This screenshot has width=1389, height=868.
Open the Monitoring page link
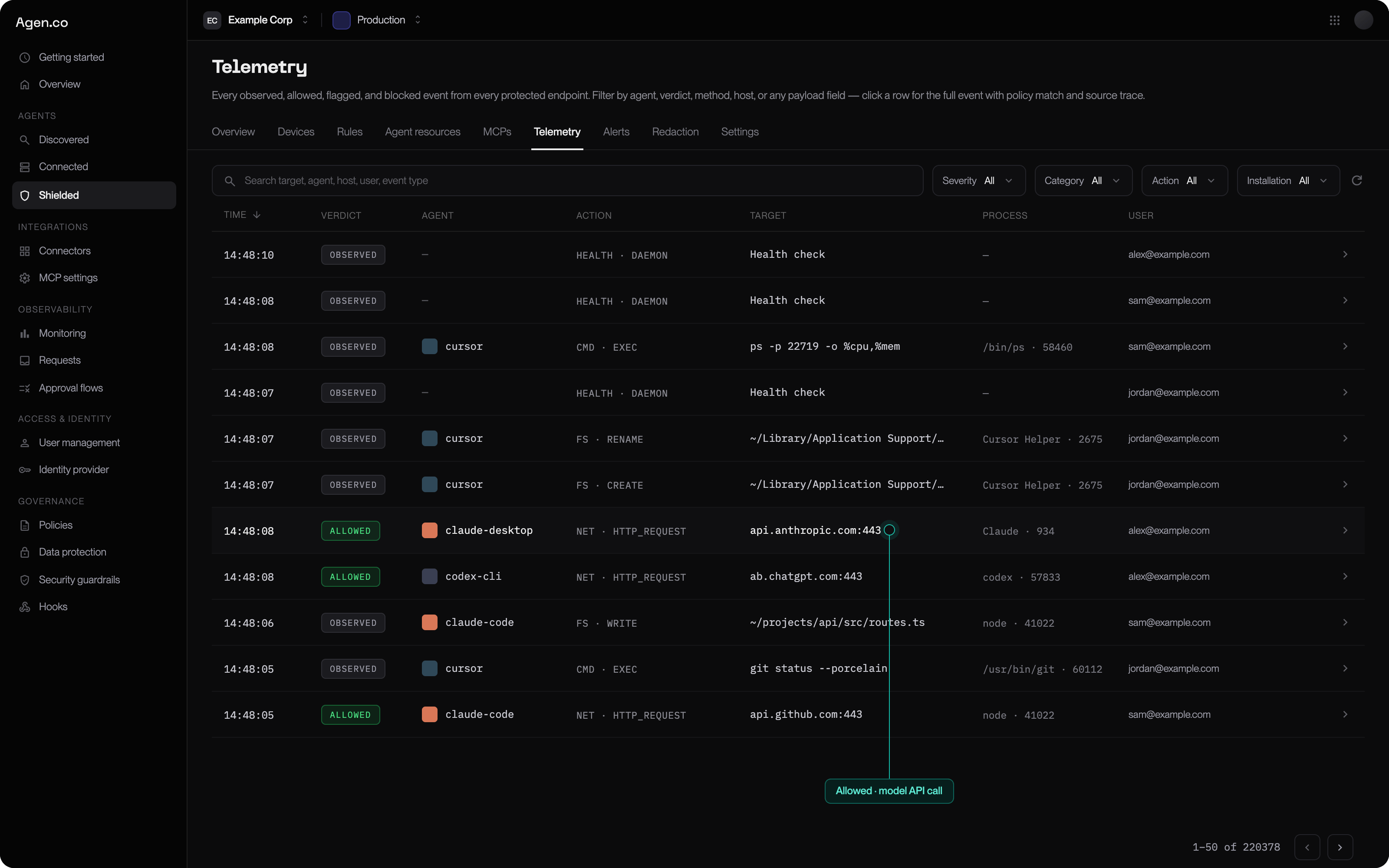62,334
